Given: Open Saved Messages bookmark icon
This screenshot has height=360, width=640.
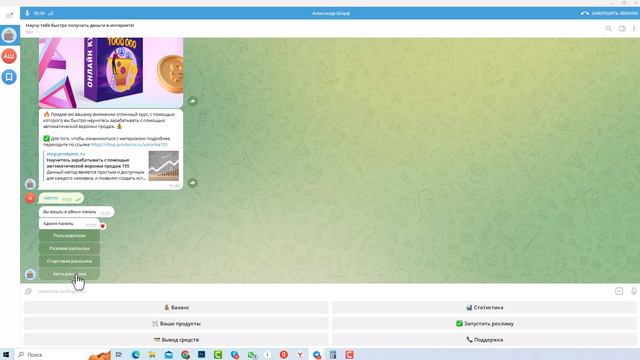Looking at the screenshot, I should pyautogui.click(x=9, y=77).
